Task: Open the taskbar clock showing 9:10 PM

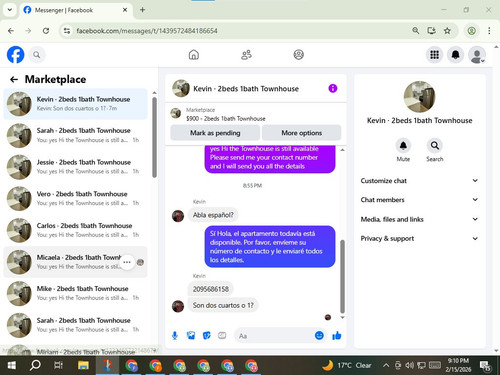Action: coord(458,365)
